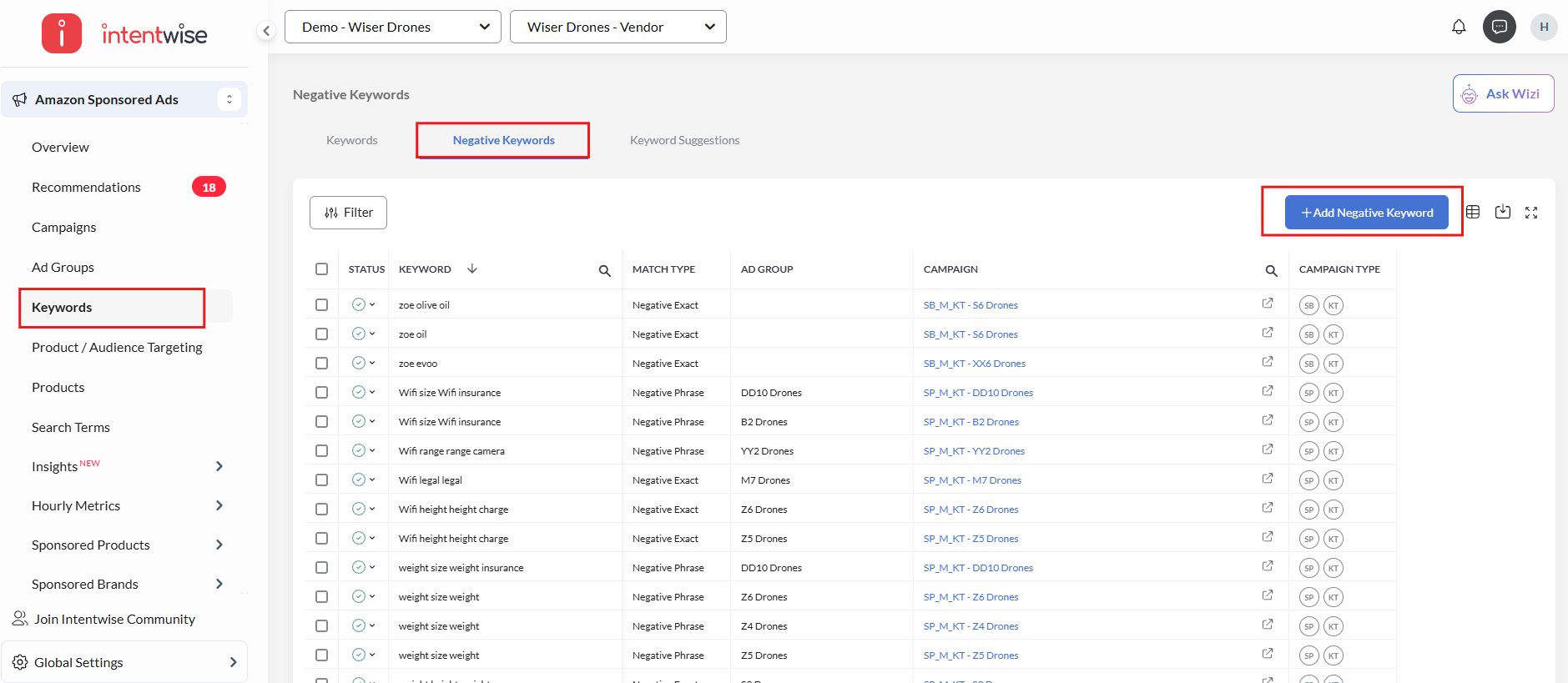The width and height of the screenshot is (1568, 683).
Task: Click search icon in Keyword column header
Action: [605, 270]
